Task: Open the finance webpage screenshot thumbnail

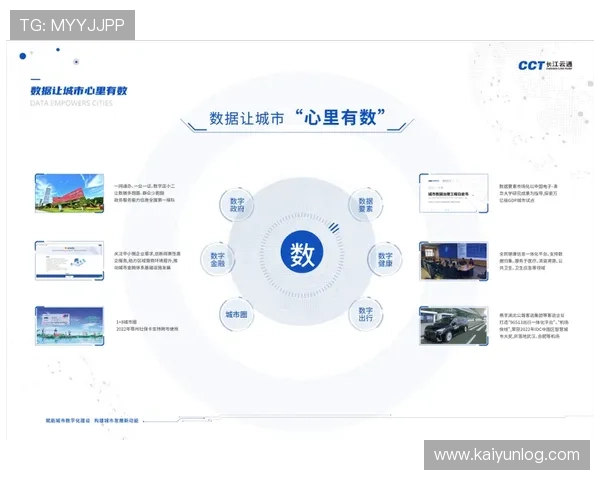Action: click(69, 261)
